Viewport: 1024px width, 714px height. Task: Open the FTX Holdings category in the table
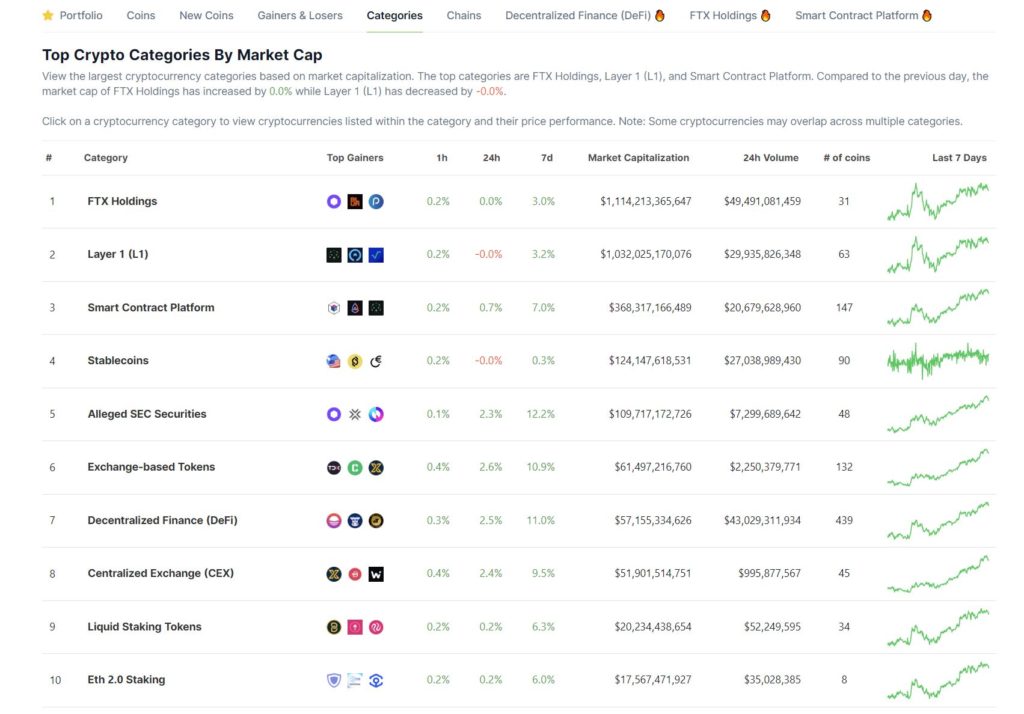click(x=122, y=201)
